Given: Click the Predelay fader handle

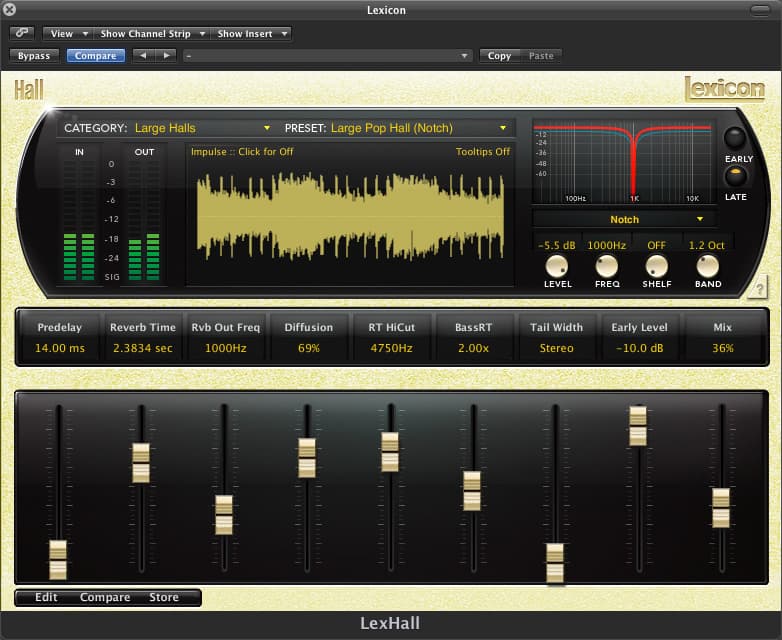Looking at the screenshot, I should pos(58,560).
